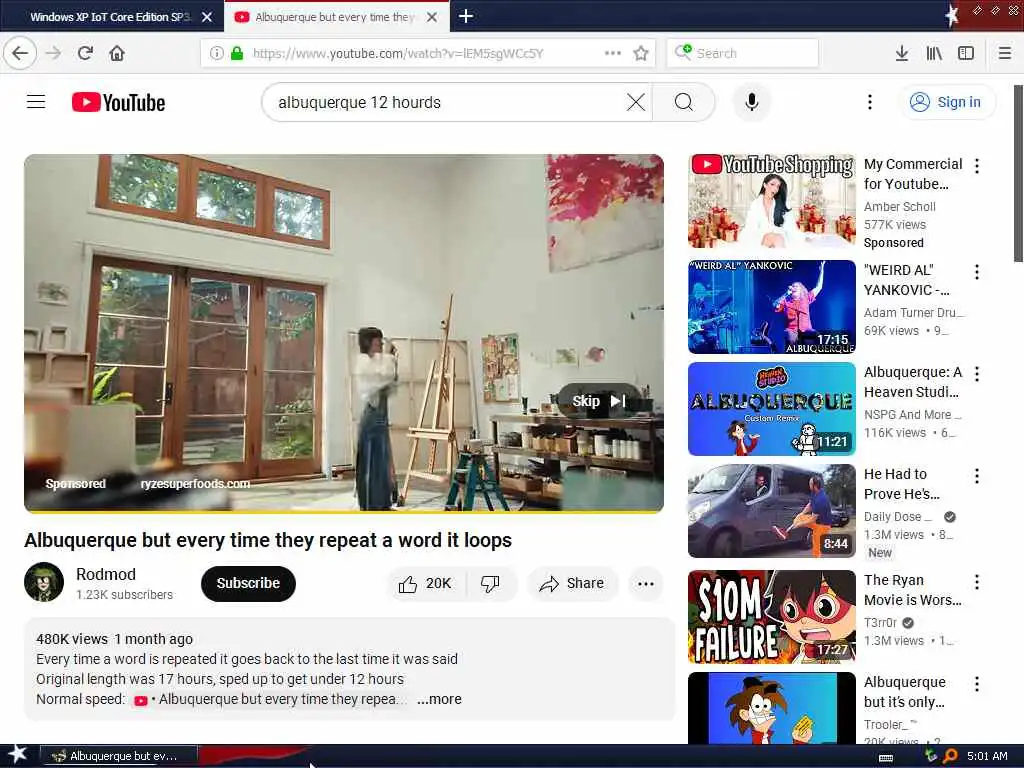Open the YouTube Shopping sponsored thumbnail
This screenshot has width=1024, height=768.
tap(771, 200)
